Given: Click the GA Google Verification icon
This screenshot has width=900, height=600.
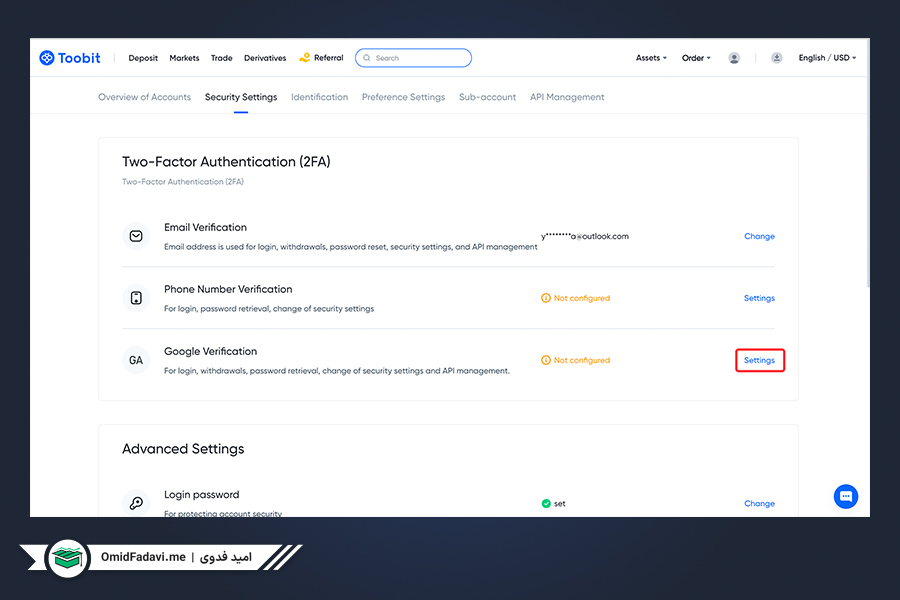Looking at the screenshot, I should (136, 360).
